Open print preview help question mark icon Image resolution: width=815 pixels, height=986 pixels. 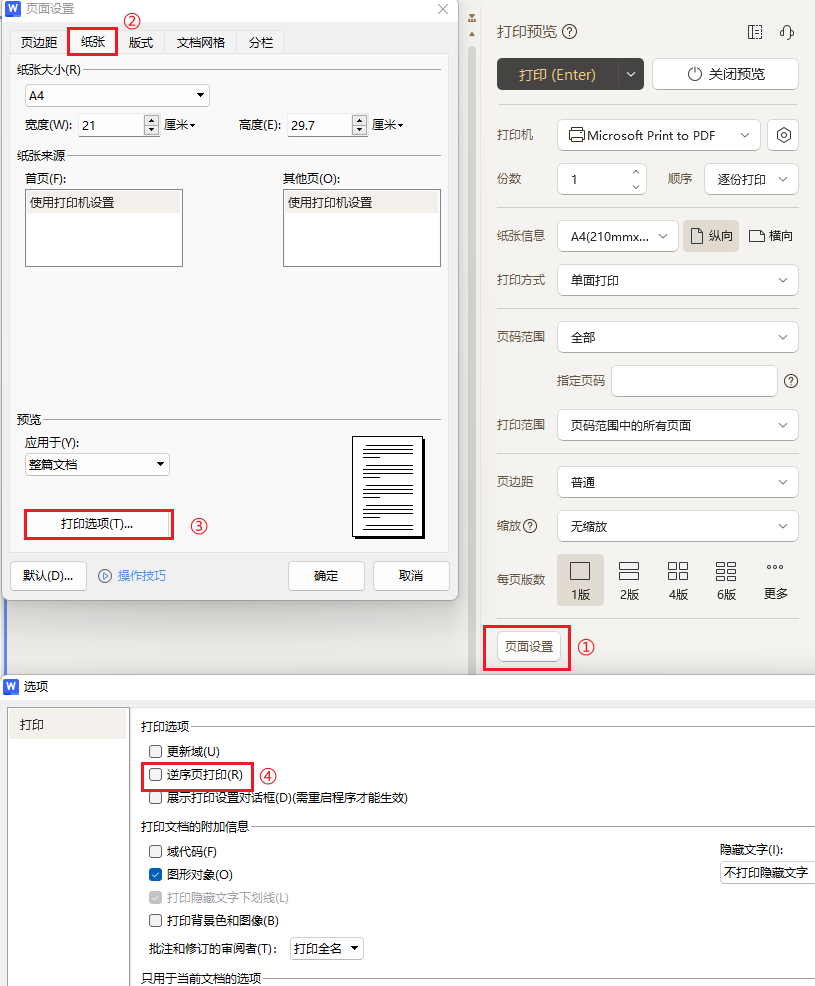point(569,31)
